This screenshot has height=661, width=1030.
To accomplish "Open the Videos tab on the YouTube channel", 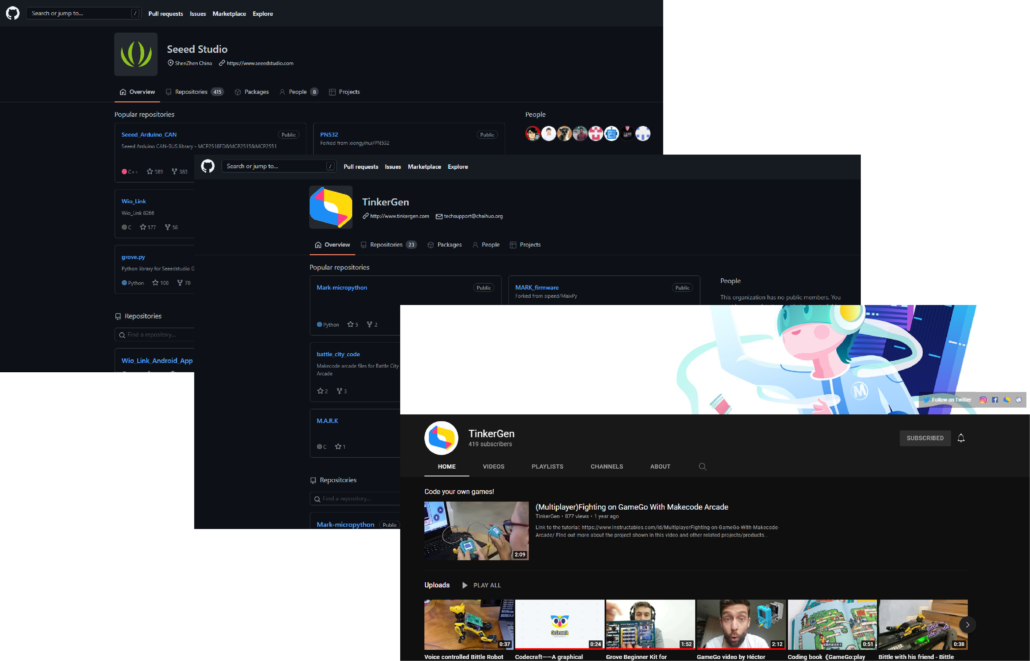I will click(x=493, y=466).
